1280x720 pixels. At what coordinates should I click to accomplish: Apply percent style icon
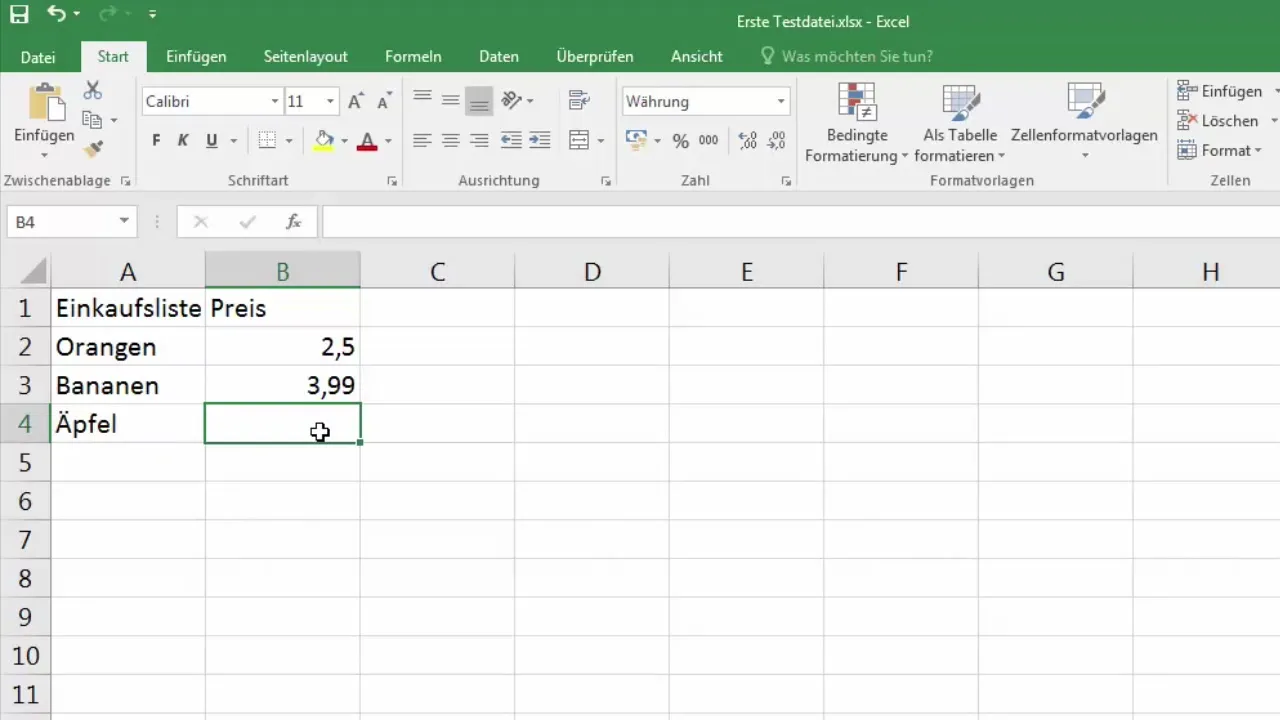pos(680,141)
